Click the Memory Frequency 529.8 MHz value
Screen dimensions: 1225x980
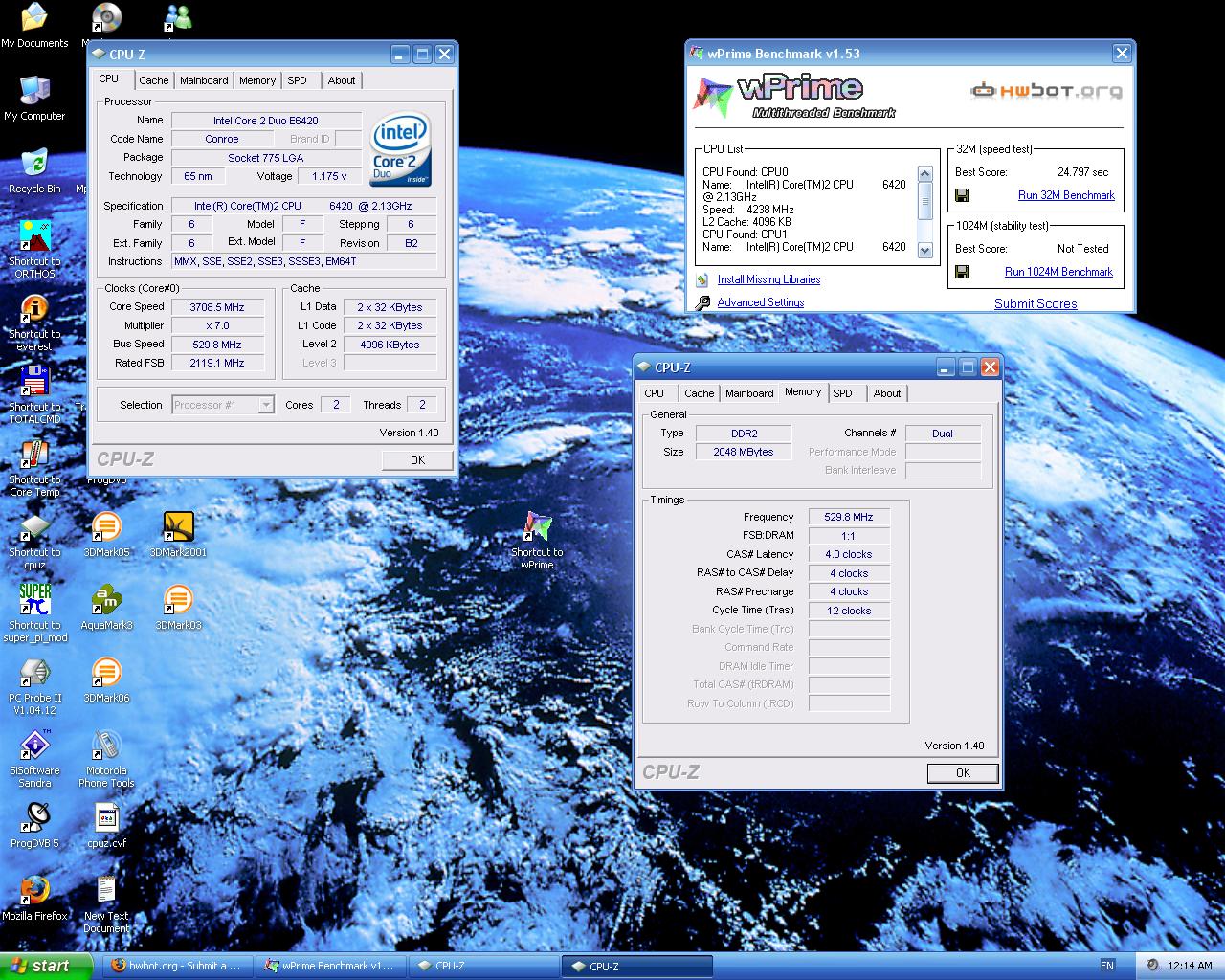(x=849, y=517)
